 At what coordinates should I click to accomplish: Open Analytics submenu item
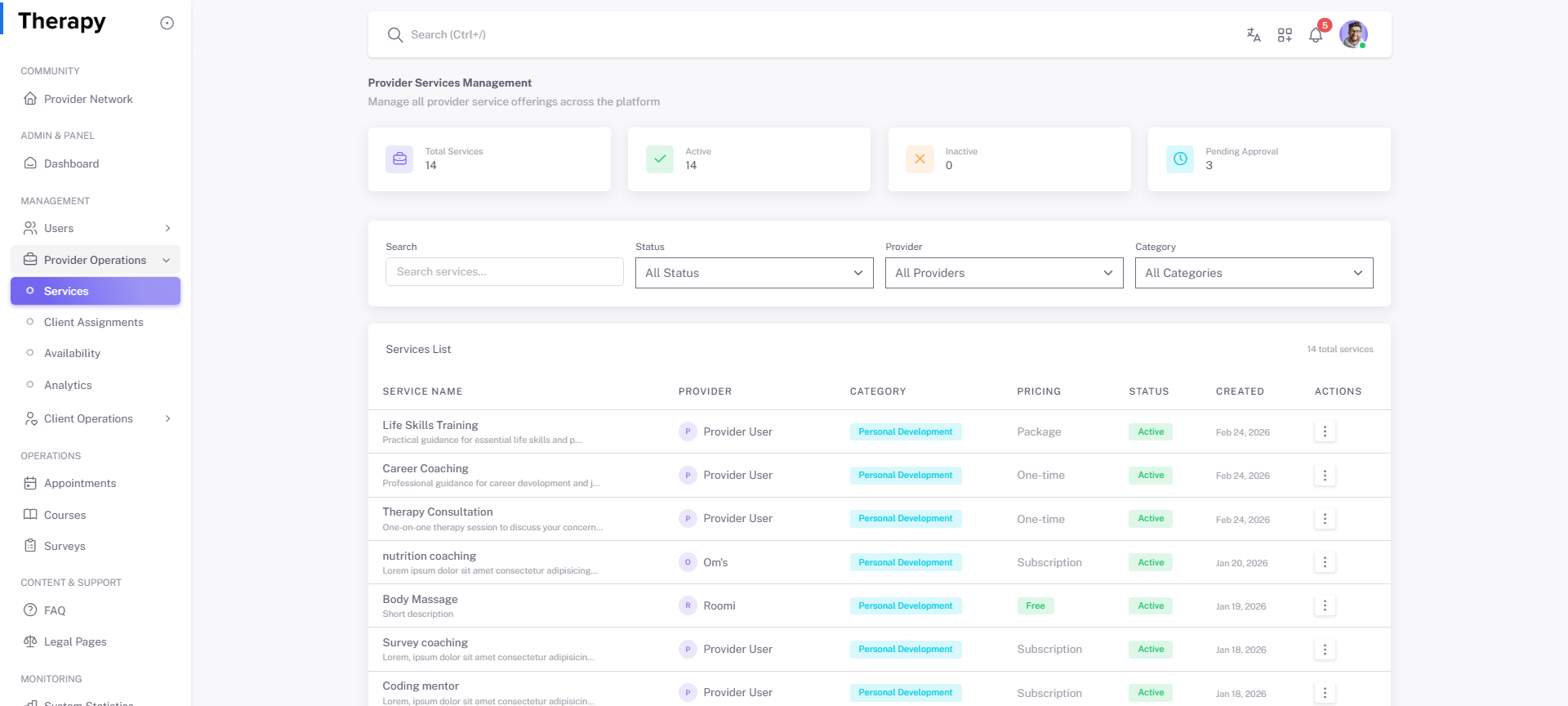click(x=96, y=385)
